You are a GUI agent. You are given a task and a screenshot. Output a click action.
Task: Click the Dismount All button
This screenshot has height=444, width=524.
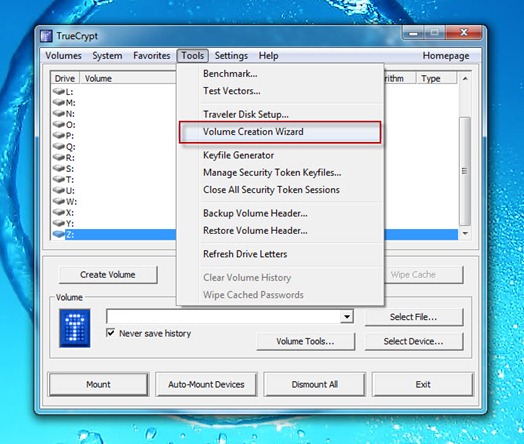[x=315, y=384]
